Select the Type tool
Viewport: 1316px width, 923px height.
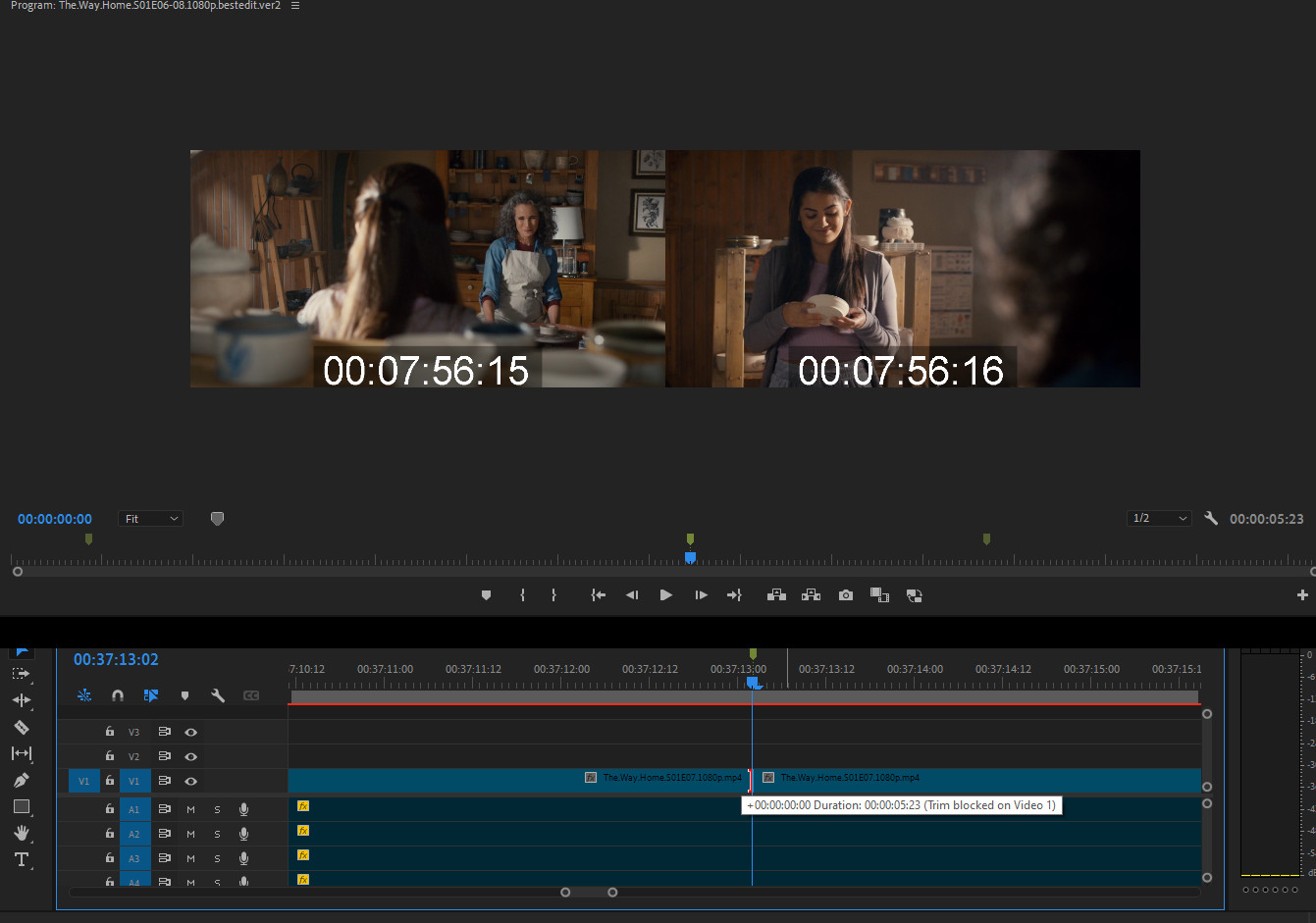pos(21,859)
